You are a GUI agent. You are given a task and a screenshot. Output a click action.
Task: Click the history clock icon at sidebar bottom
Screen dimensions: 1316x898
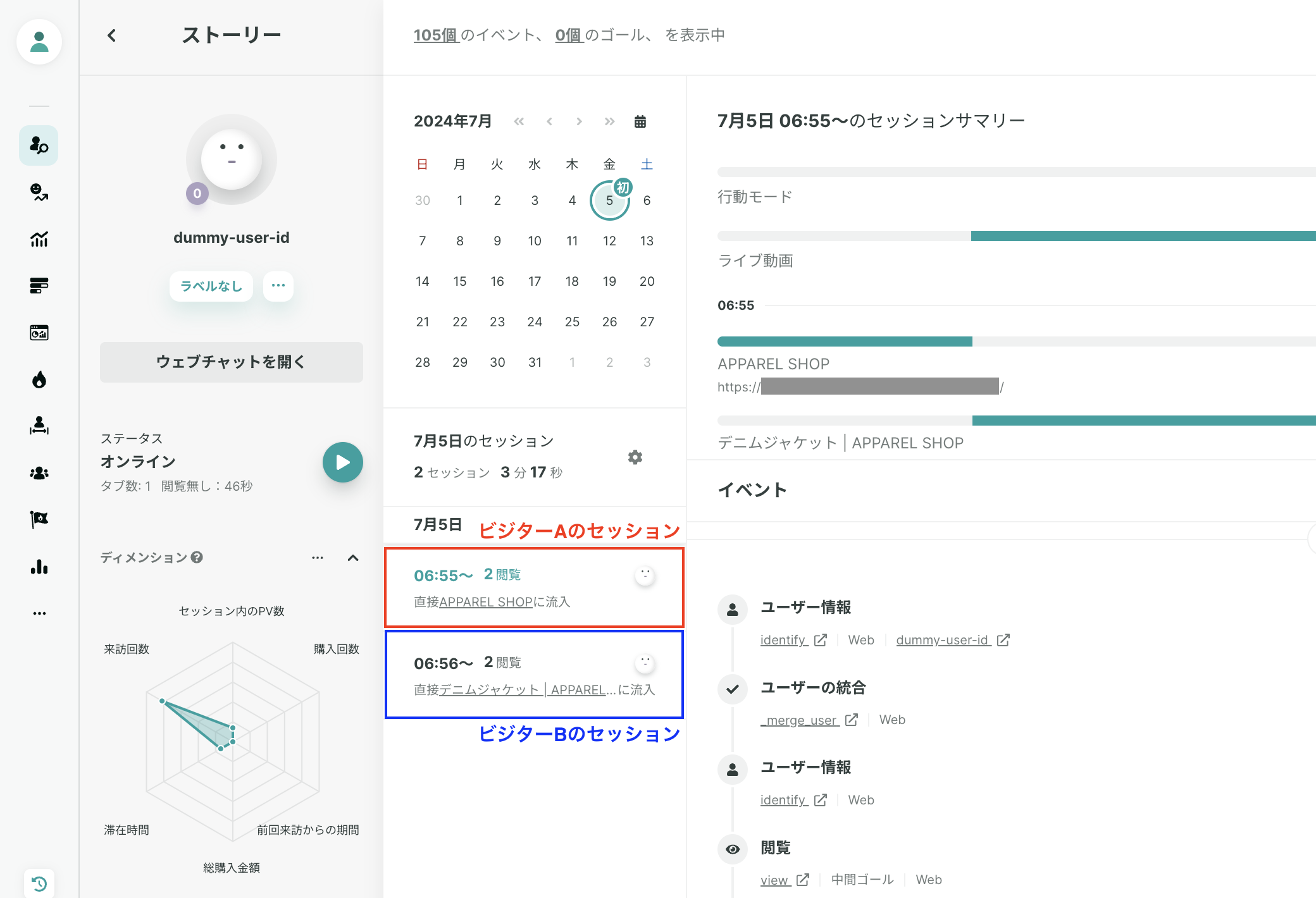[39, 883]
